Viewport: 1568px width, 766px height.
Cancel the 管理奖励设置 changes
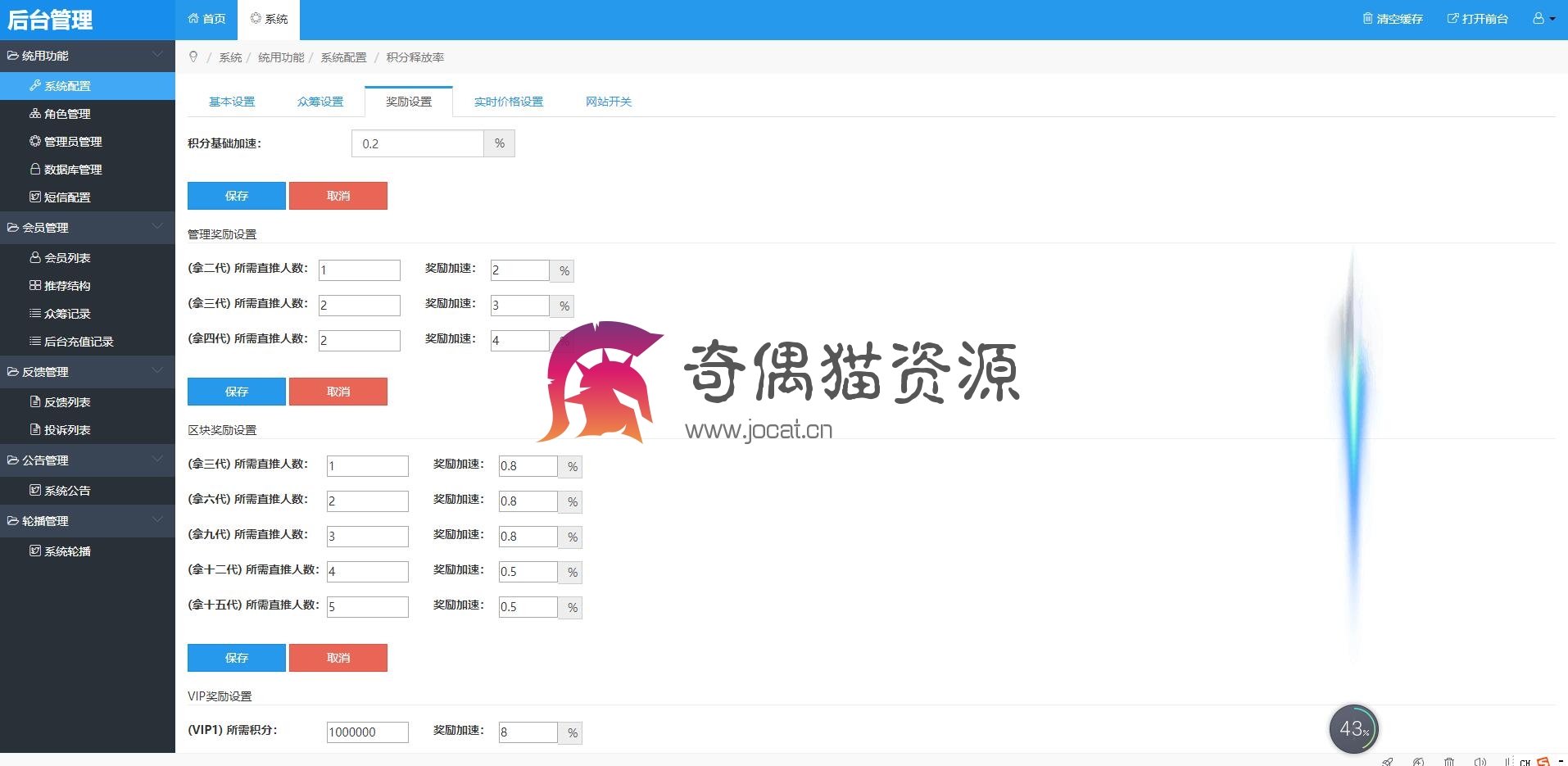coord(338,392)
